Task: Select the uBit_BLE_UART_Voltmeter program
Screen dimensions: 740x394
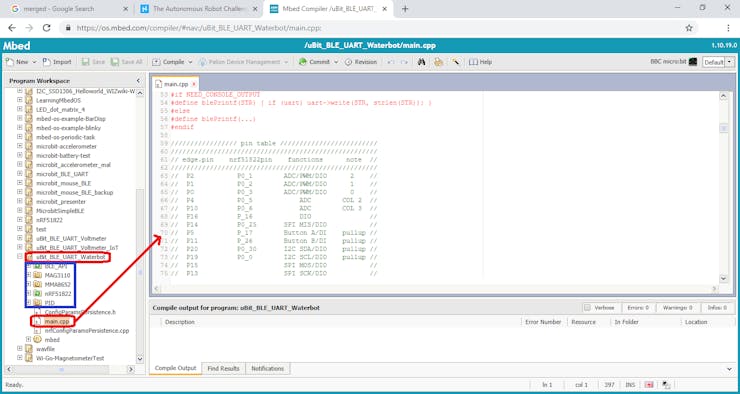Action: [71, 238]
